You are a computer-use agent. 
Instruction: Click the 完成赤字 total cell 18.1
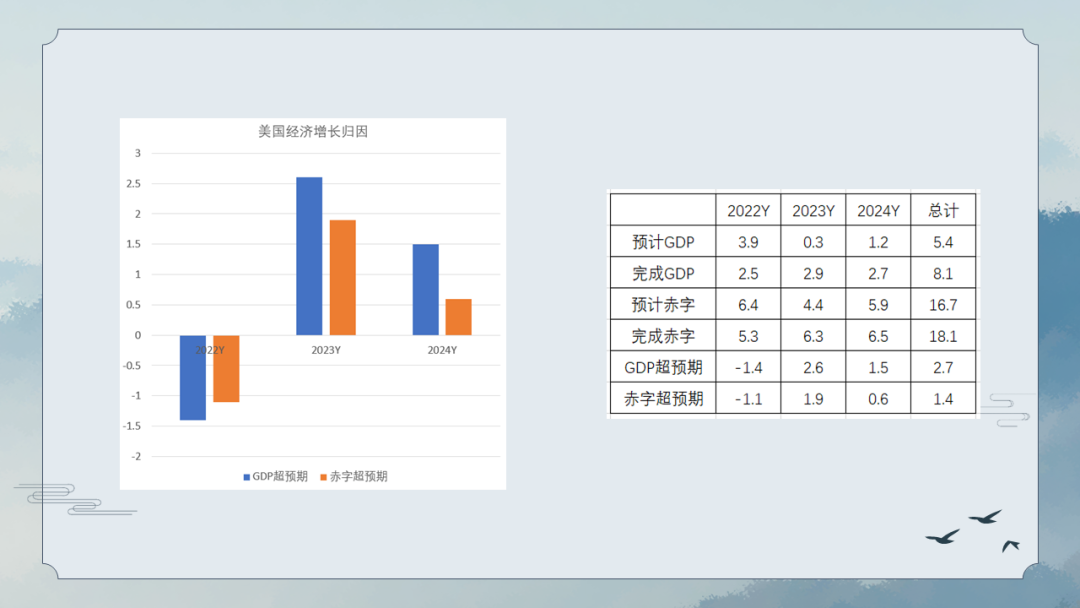[x=943, y=337]
